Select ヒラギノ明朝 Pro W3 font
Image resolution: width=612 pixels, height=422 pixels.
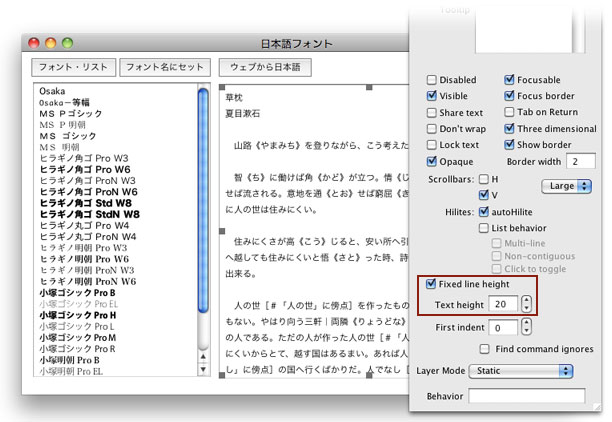point(84,248)
